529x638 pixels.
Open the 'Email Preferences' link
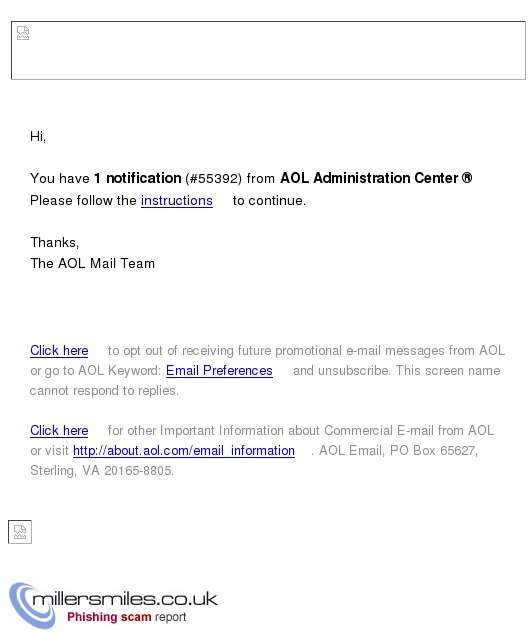[219, 370]
